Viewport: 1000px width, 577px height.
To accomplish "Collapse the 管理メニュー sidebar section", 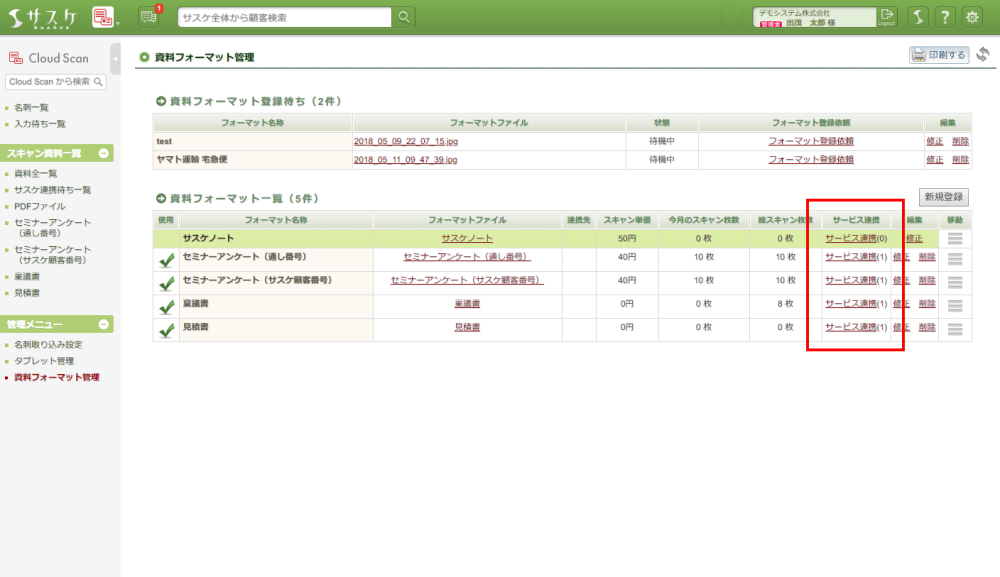I will coord(104,324).
